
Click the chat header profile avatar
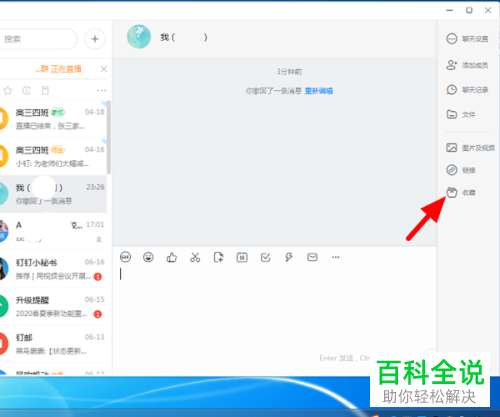[139, 37]
